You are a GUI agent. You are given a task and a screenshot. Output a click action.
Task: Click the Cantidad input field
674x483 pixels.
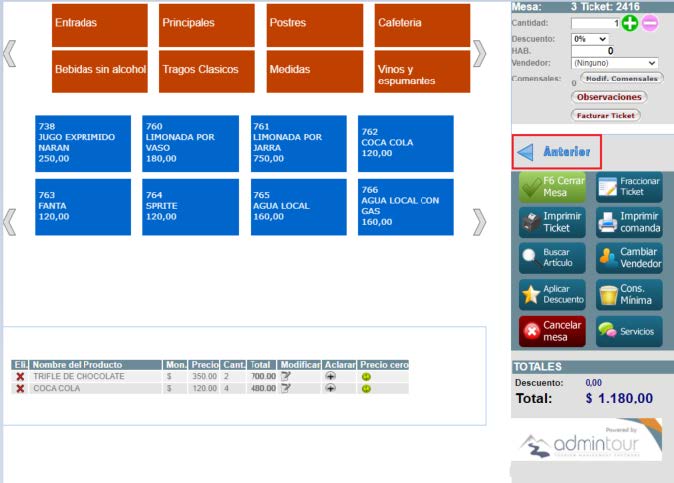(593, 23)
